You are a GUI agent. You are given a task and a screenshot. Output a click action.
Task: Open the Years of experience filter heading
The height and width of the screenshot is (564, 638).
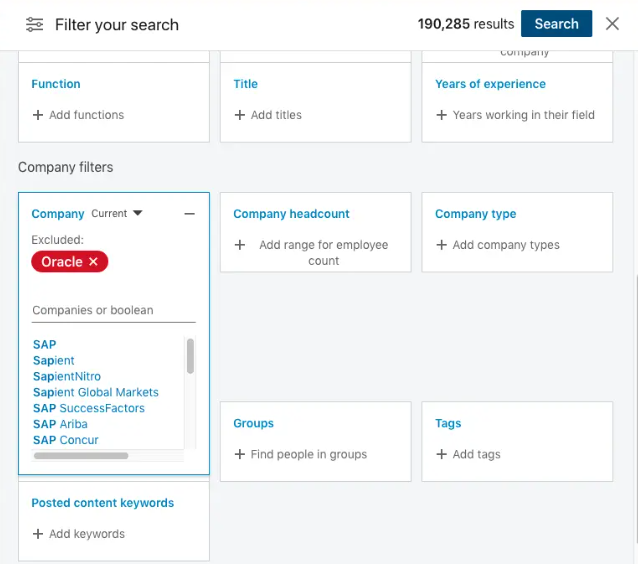tap(490, 84)
